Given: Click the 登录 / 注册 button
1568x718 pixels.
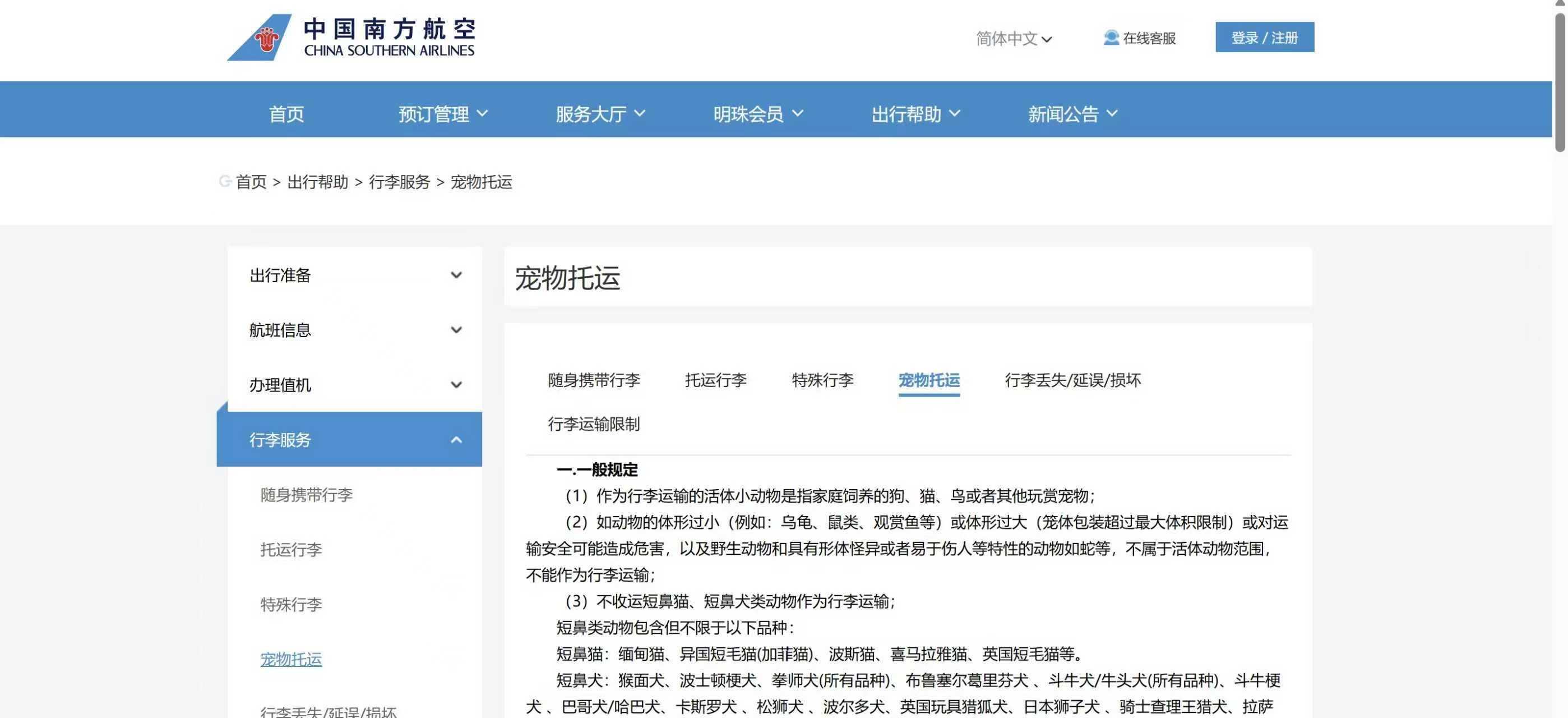Looking at the screenshot, I should (1265, 37).
